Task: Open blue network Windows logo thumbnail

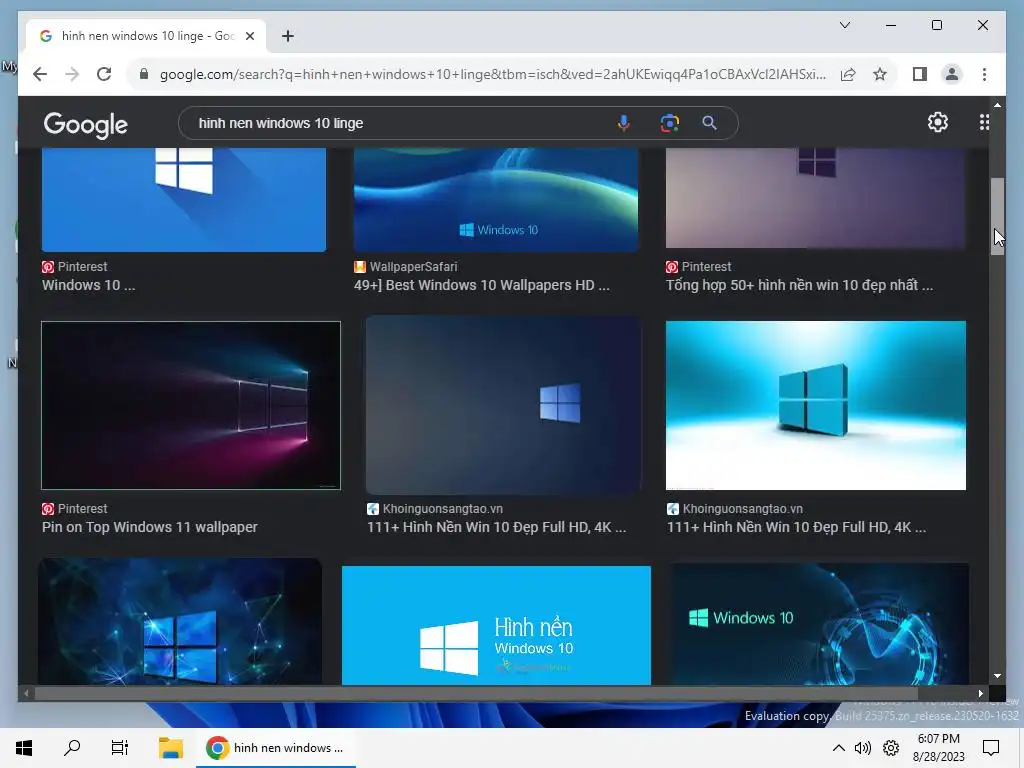Action: tap(180, 621)
